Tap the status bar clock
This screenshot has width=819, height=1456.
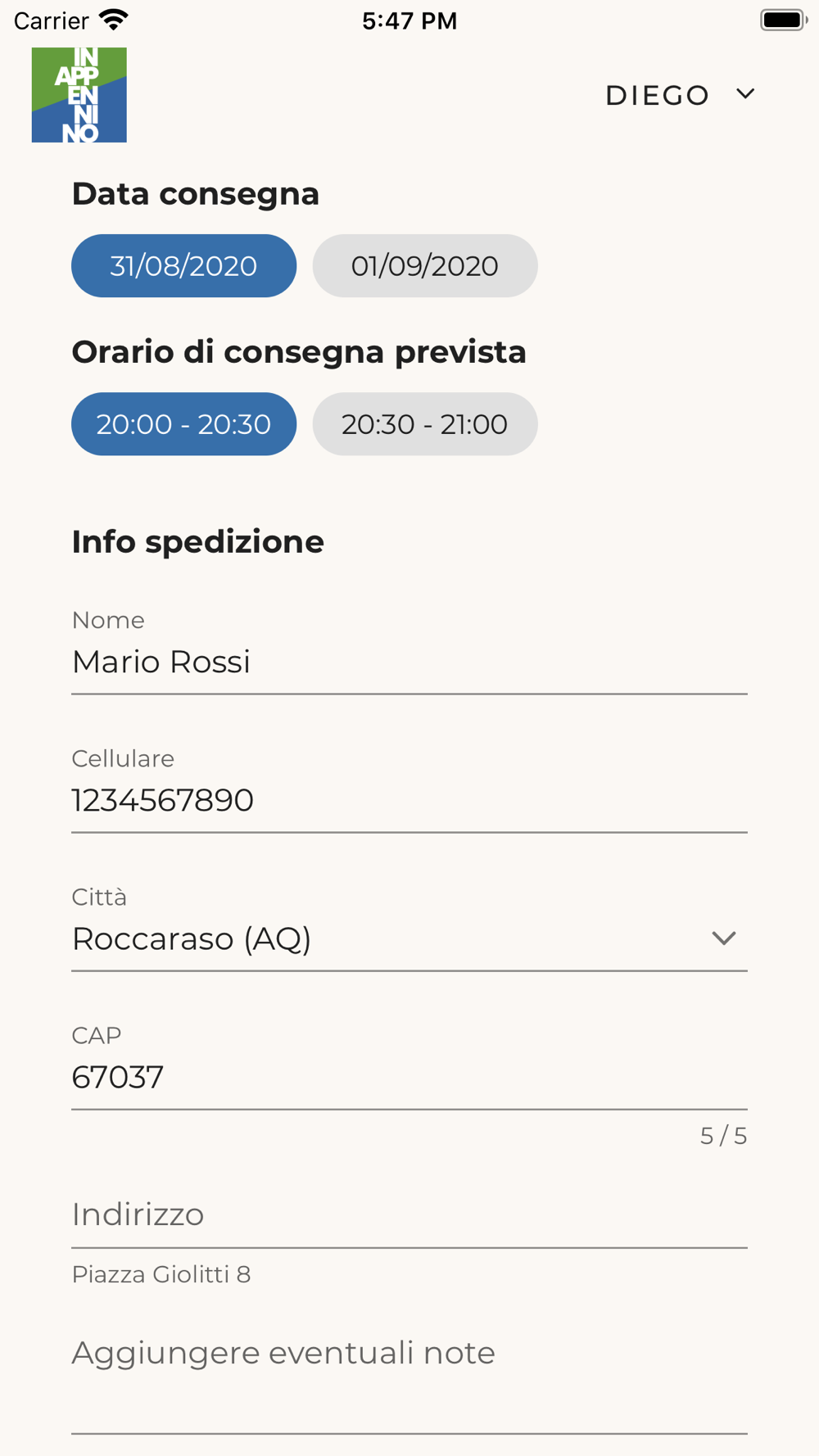tap(409, 20)
